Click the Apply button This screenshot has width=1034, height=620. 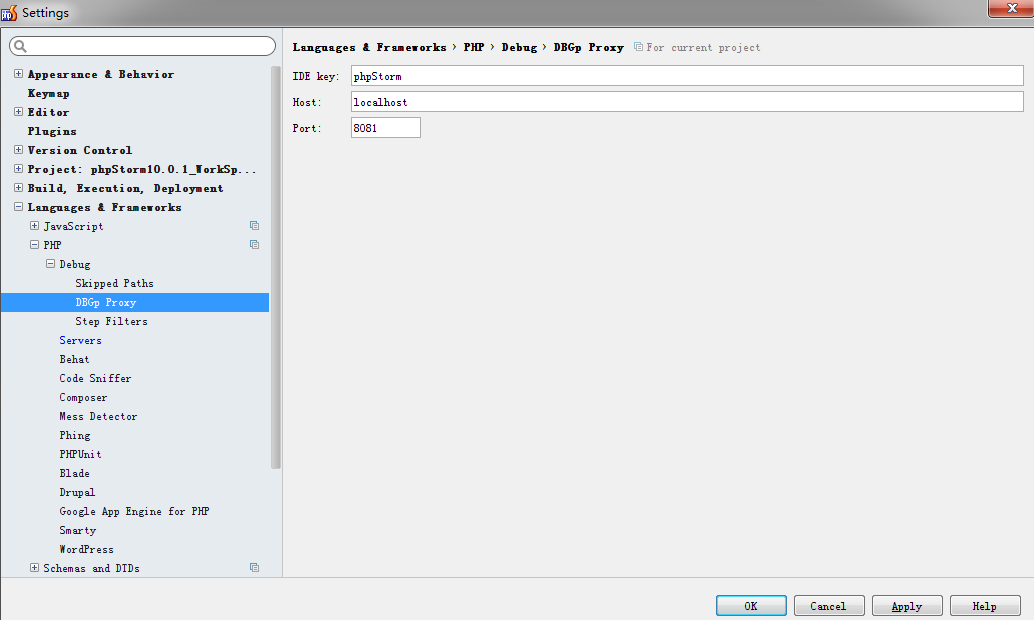coord(907,606)
